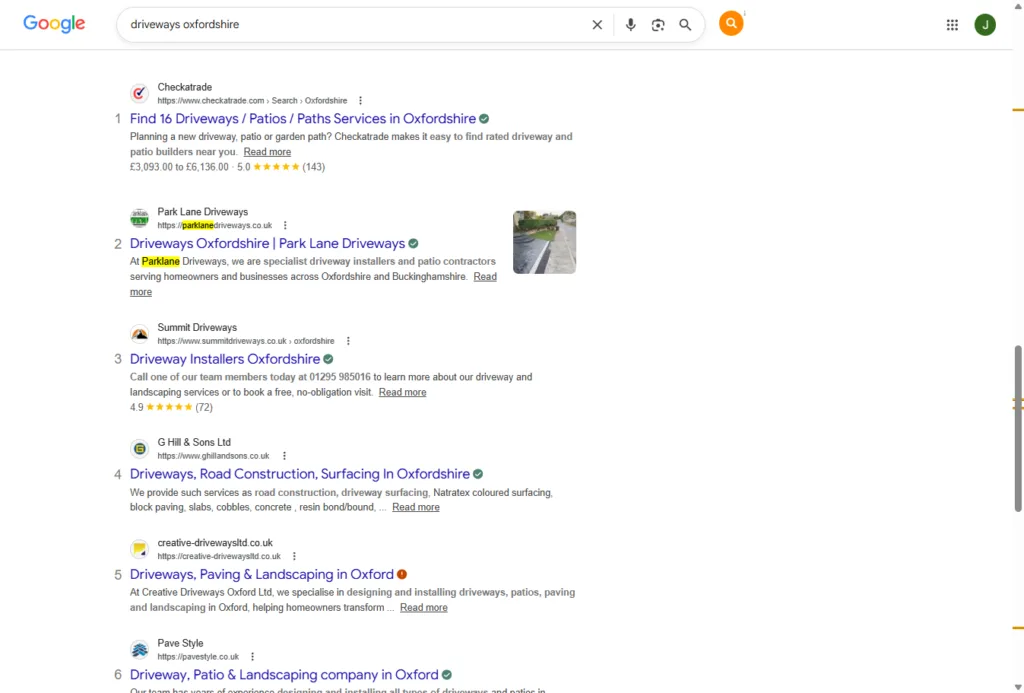Clear the search query with X
This screenshot has width=1024, height=693.
pyautogui.click(x=597, y=25)
